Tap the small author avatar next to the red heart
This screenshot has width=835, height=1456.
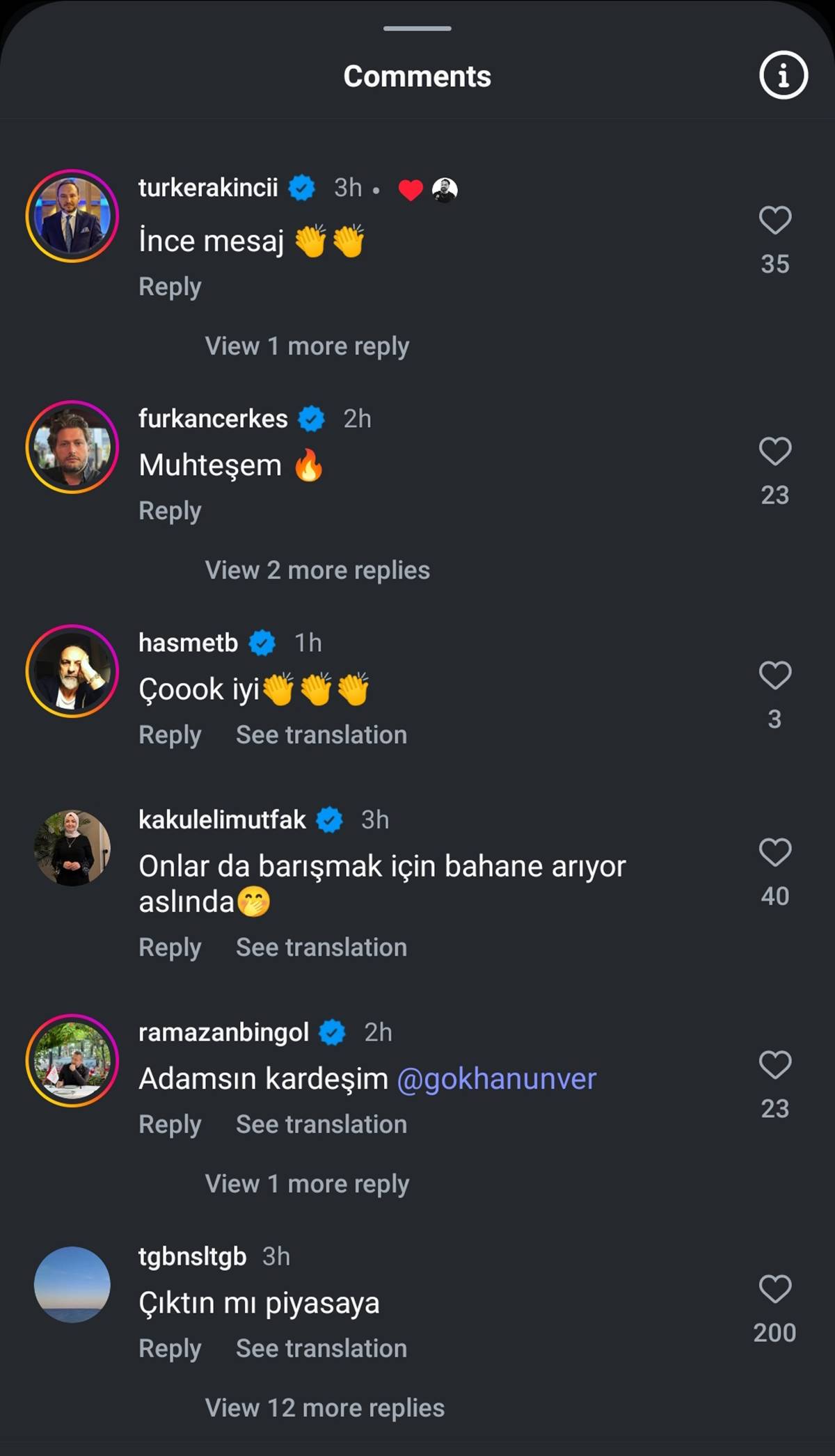(445, 189)
